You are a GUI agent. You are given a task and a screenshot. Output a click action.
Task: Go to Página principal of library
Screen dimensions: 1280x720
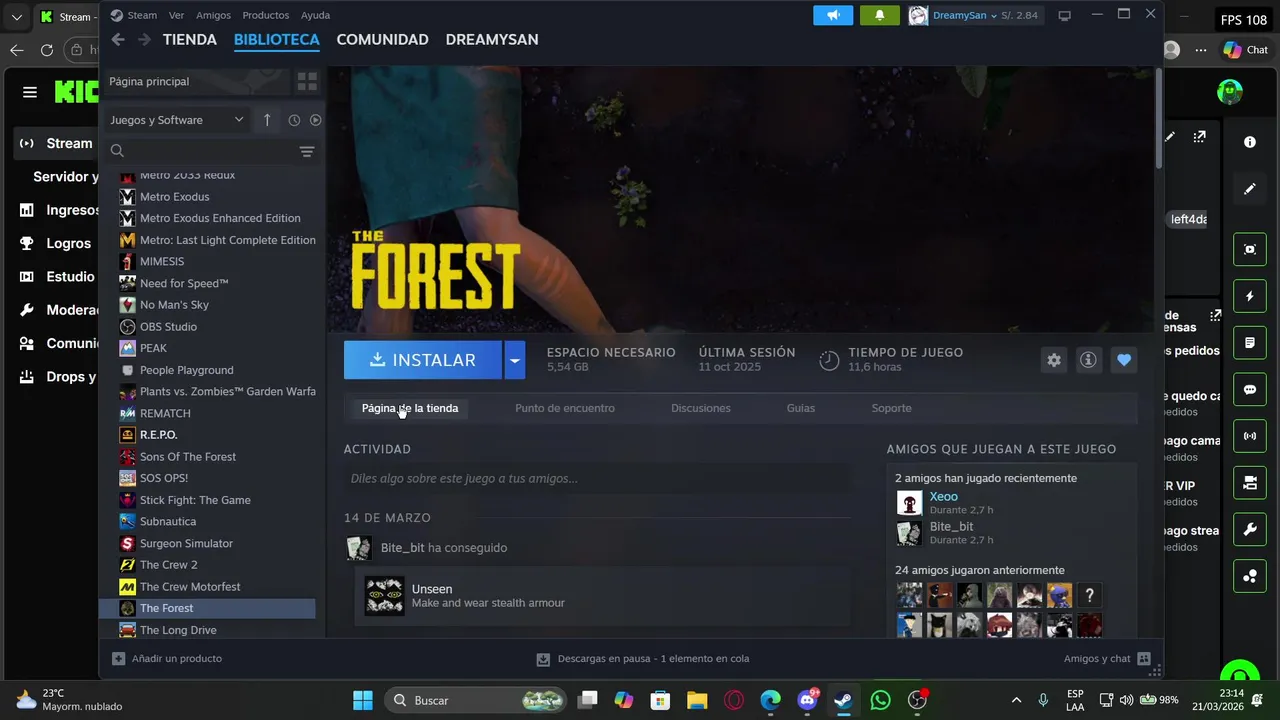[196, 81]
